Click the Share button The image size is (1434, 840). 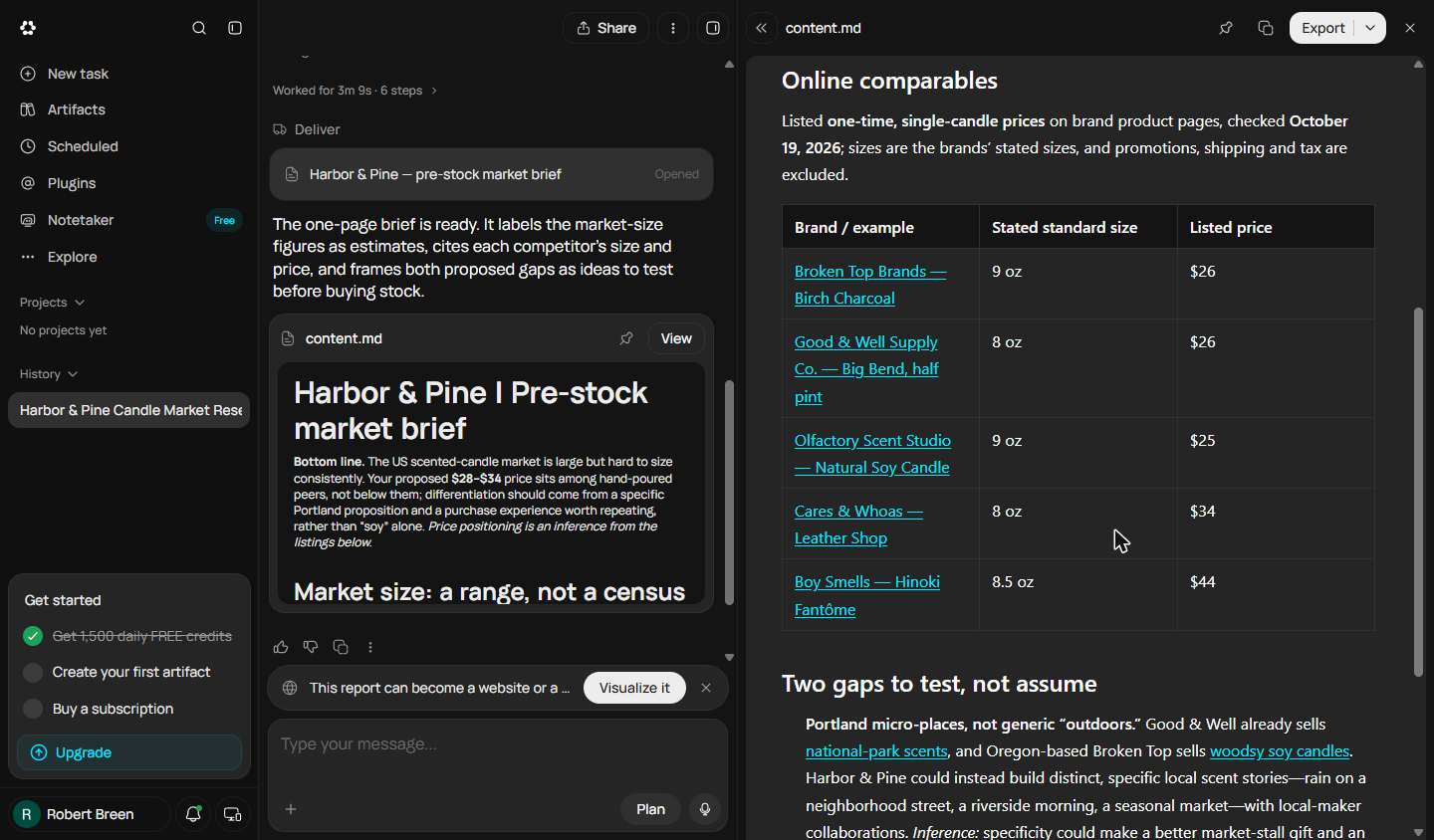click(606, 28)
